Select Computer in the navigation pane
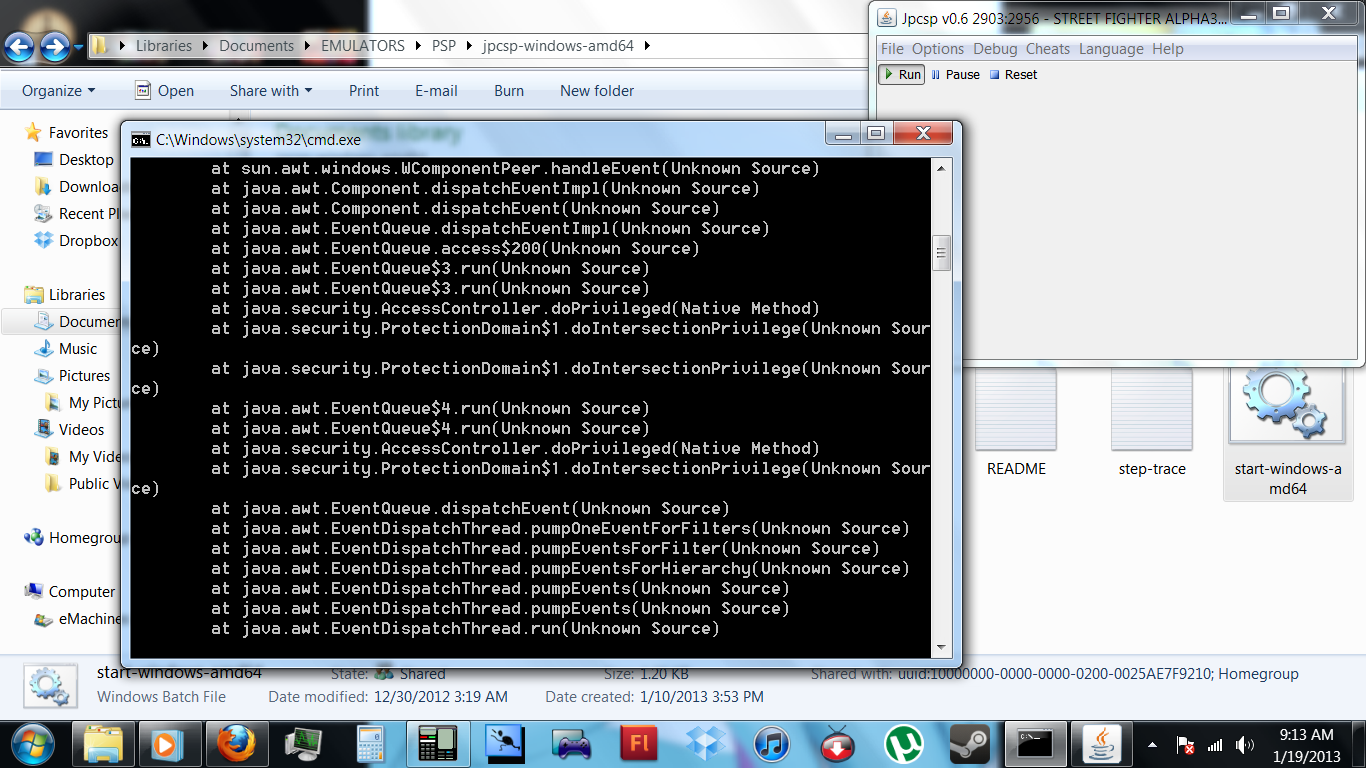The image size is (1366, 768). coord(82,592)
